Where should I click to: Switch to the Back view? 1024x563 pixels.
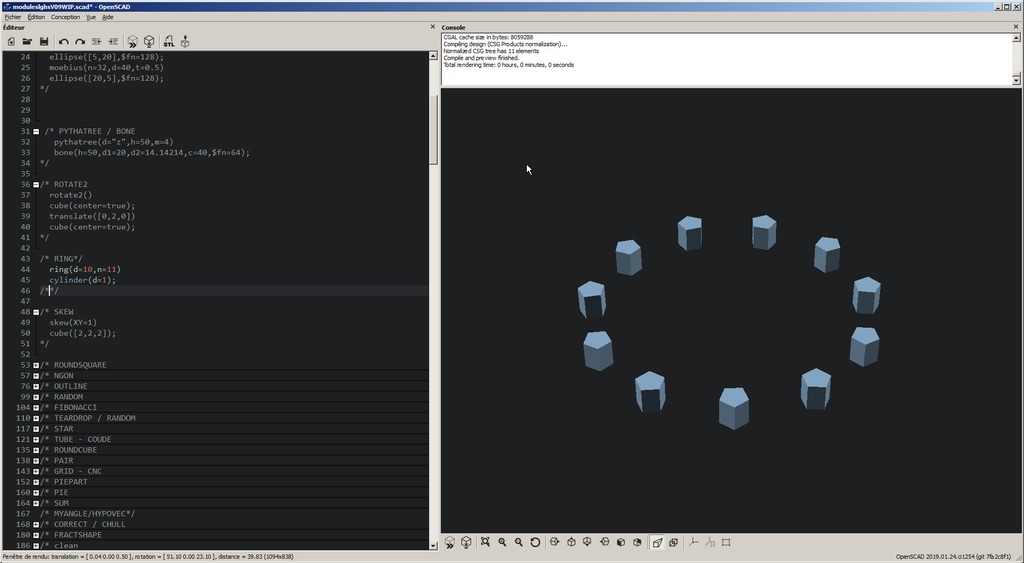(x=637, y=542)
